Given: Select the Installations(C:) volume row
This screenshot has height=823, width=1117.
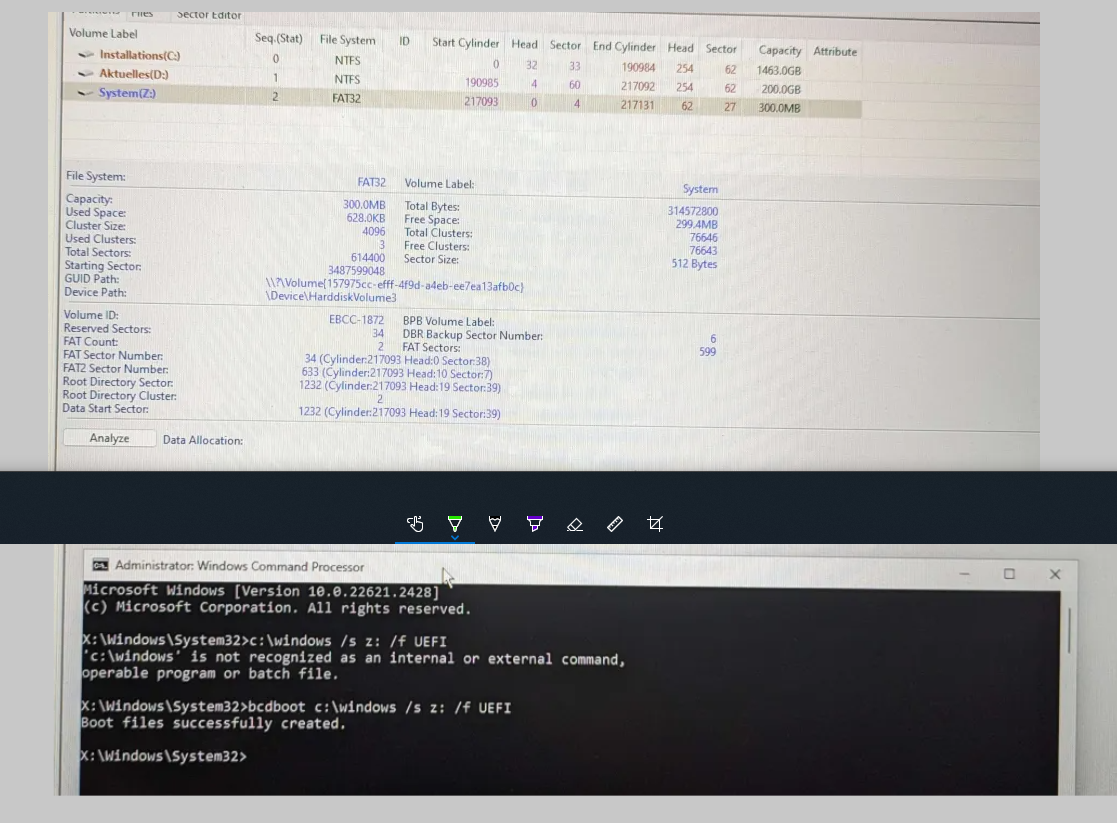Looking at the screenshot, I should coord(462,61).
